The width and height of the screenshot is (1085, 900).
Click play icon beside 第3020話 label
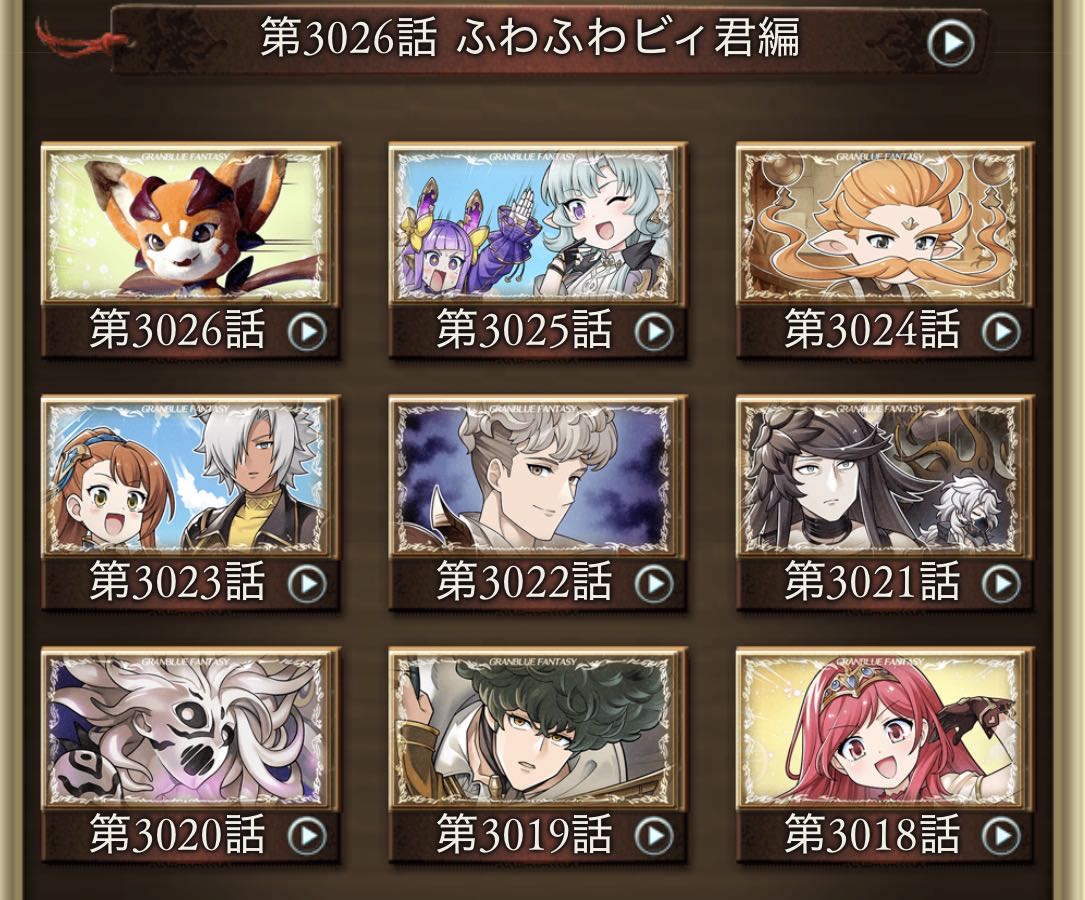pyautogui.click(x=307, y=836)
